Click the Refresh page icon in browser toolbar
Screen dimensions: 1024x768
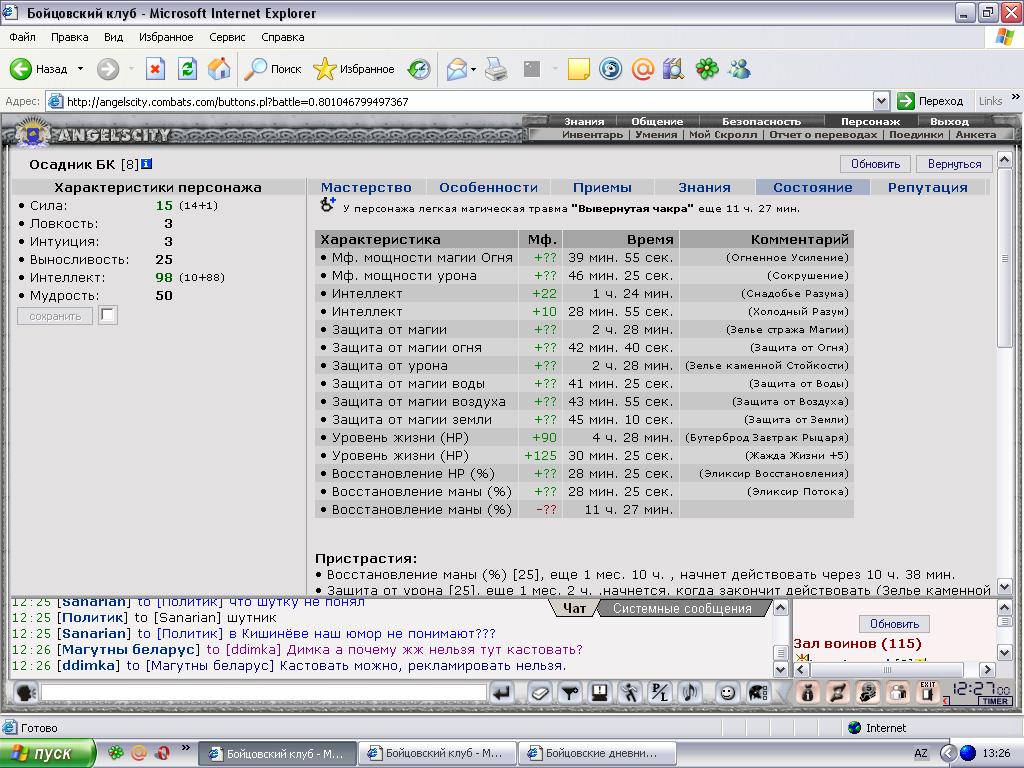187,69
